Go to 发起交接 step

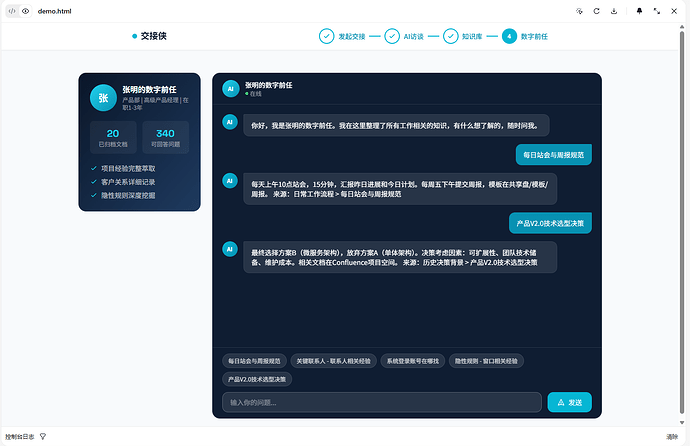click(342, 36)
